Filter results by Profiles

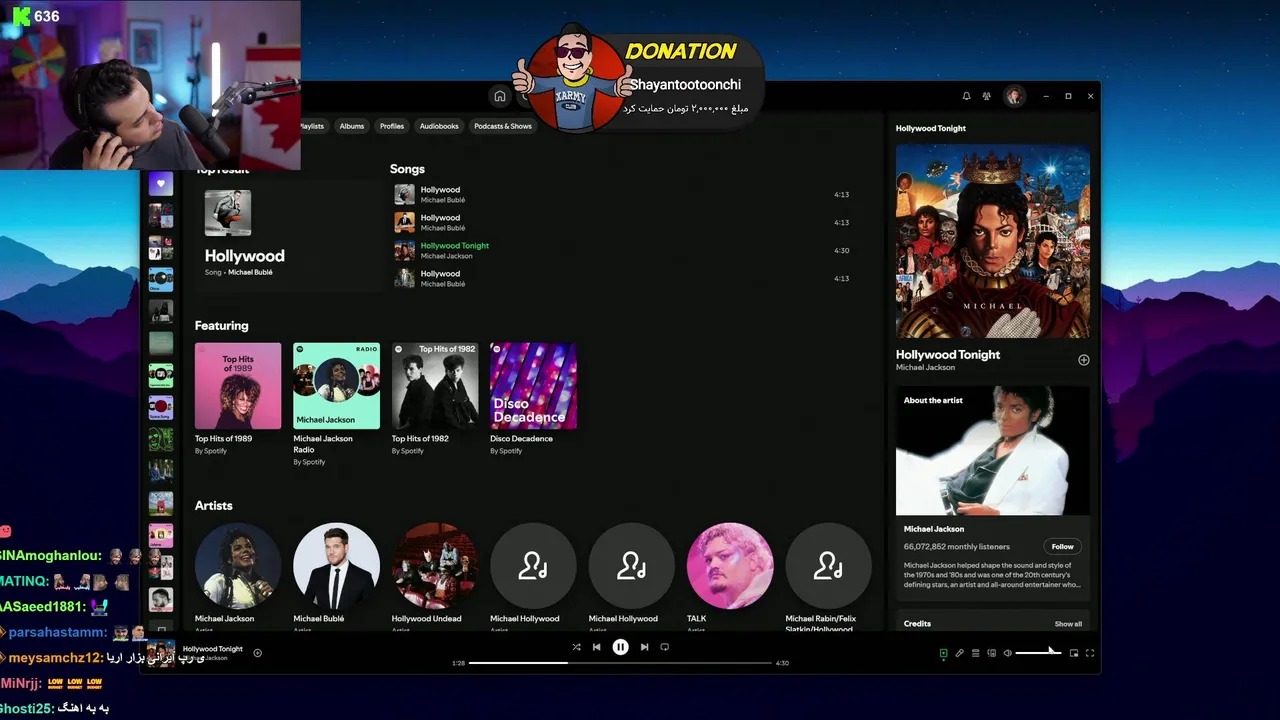point(392,126)
